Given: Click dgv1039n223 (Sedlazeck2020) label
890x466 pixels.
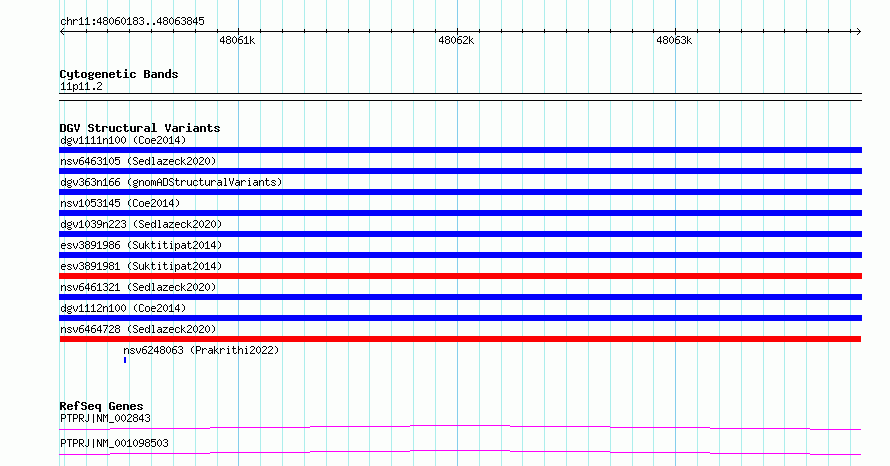Looking at the screenshot, I should [141, 224].
